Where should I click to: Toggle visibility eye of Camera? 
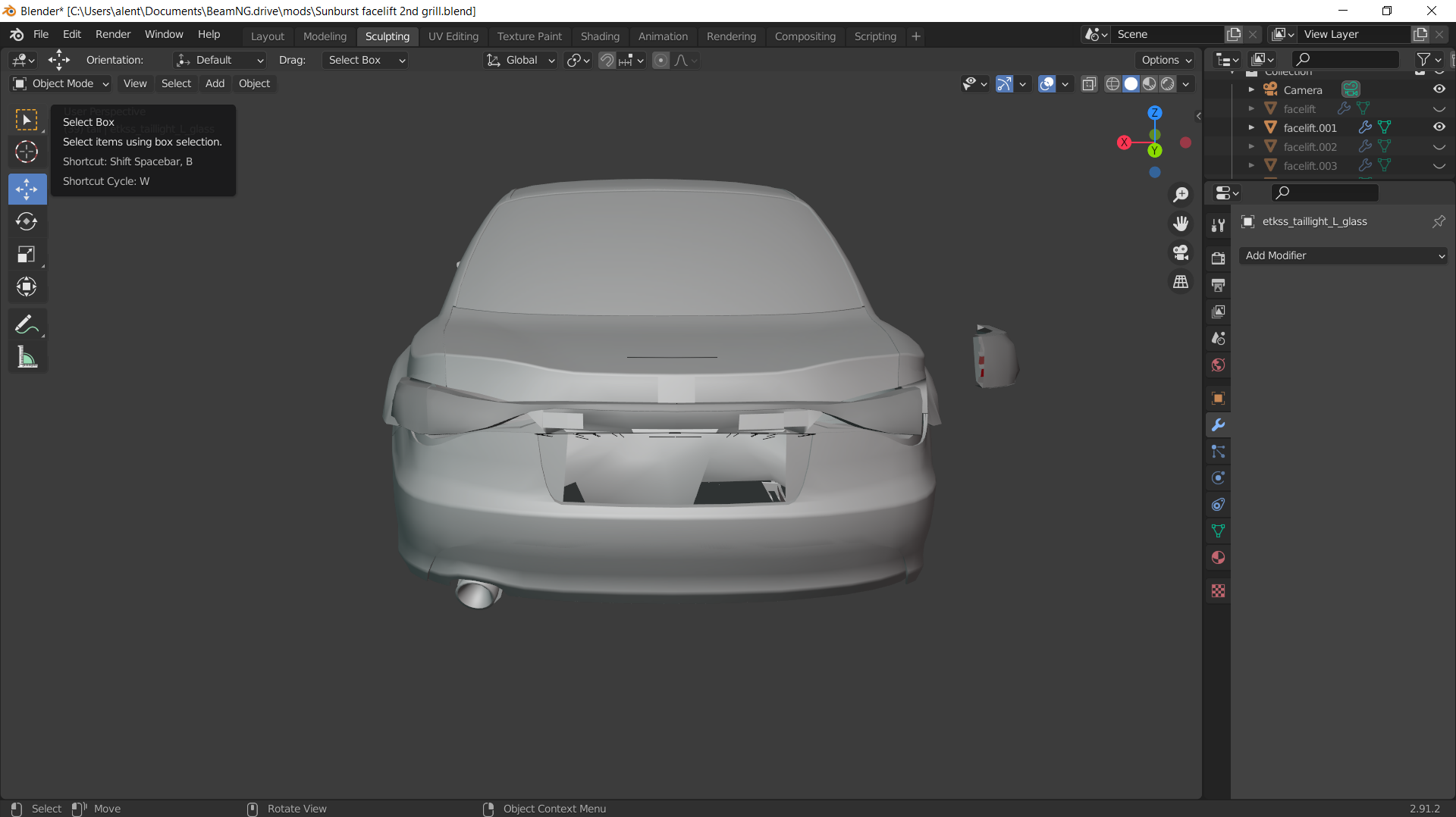(1439, 89)
